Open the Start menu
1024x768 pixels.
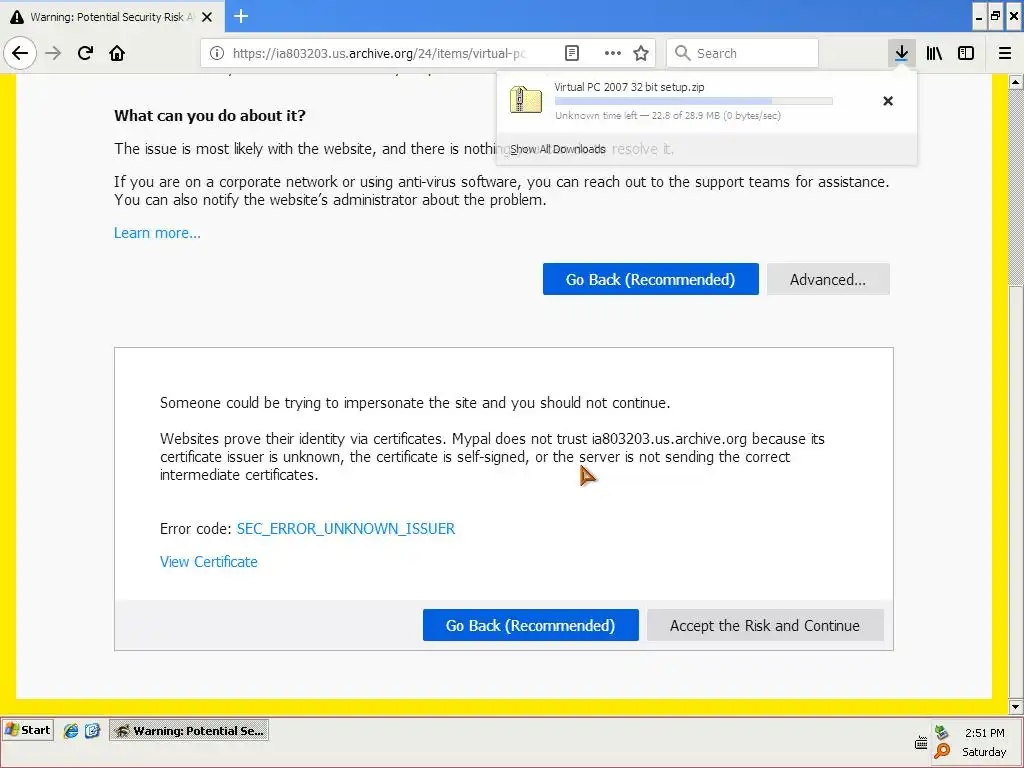point(28,730)
